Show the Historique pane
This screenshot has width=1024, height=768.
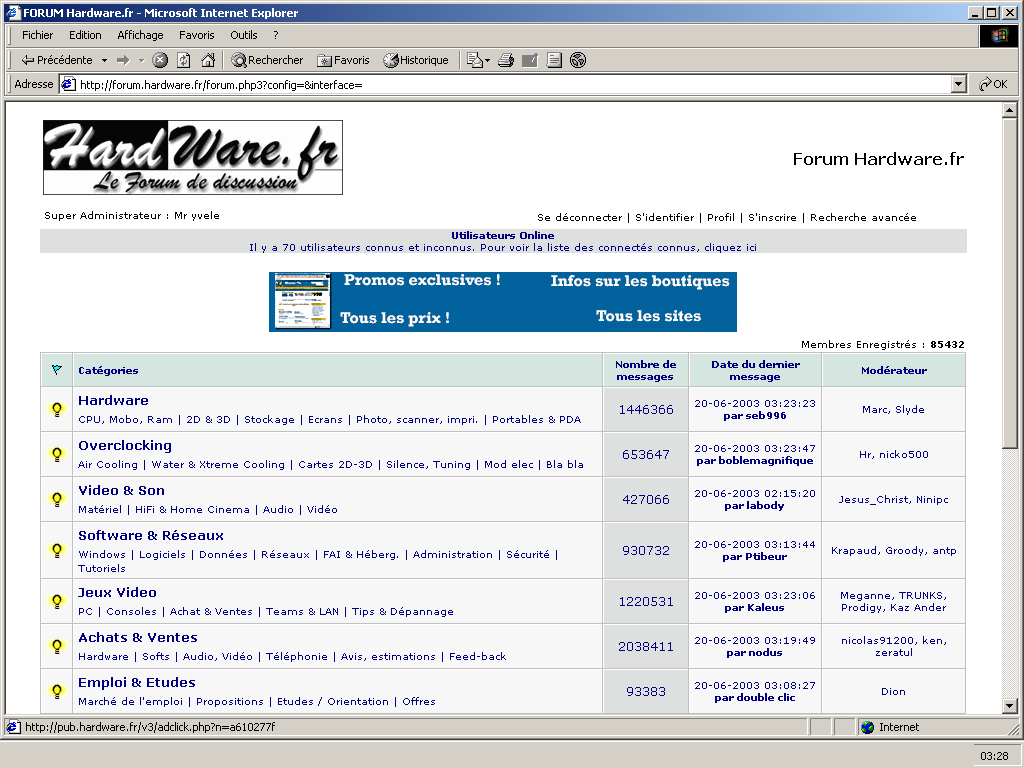pos(416,60)
